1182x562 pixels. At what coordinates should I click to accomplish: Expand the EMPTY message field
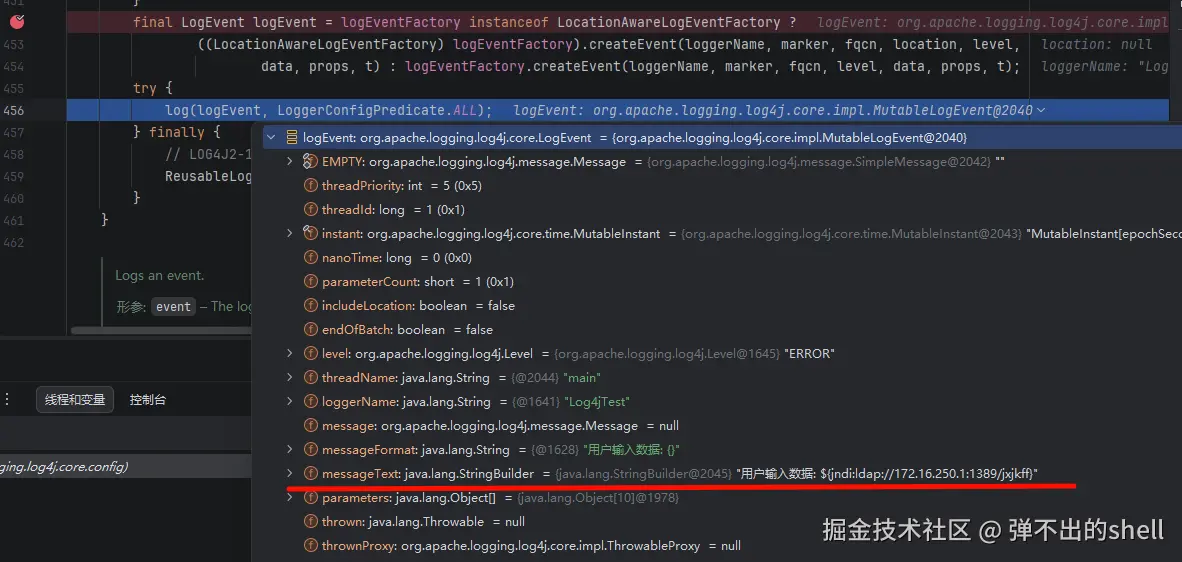coord(289,161)
